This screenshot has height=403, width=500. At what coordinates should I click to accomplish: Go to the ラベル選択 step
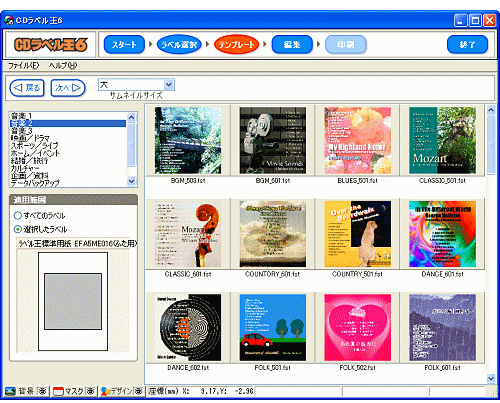[179, 44]
